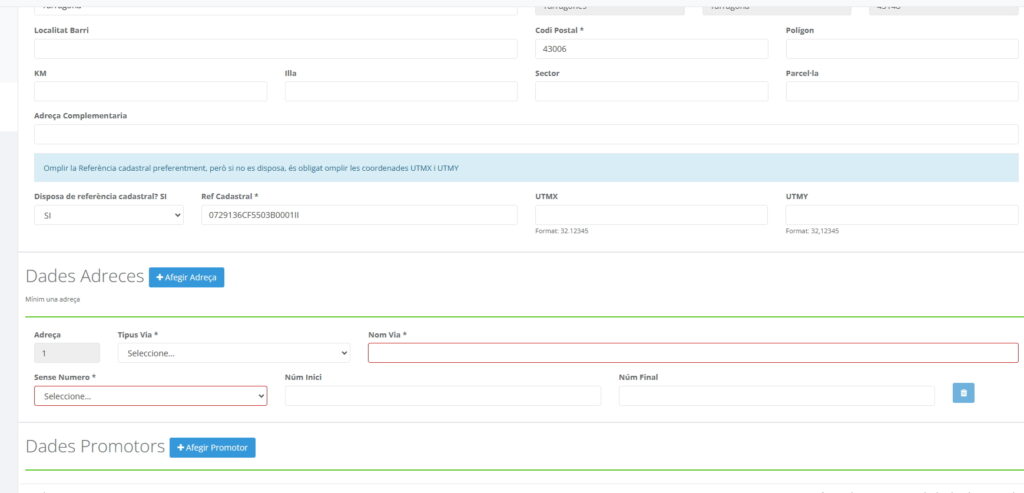Click the Afegir Promotor button
This screenshot has width=1024, height=493.
[x=212, y=448]
